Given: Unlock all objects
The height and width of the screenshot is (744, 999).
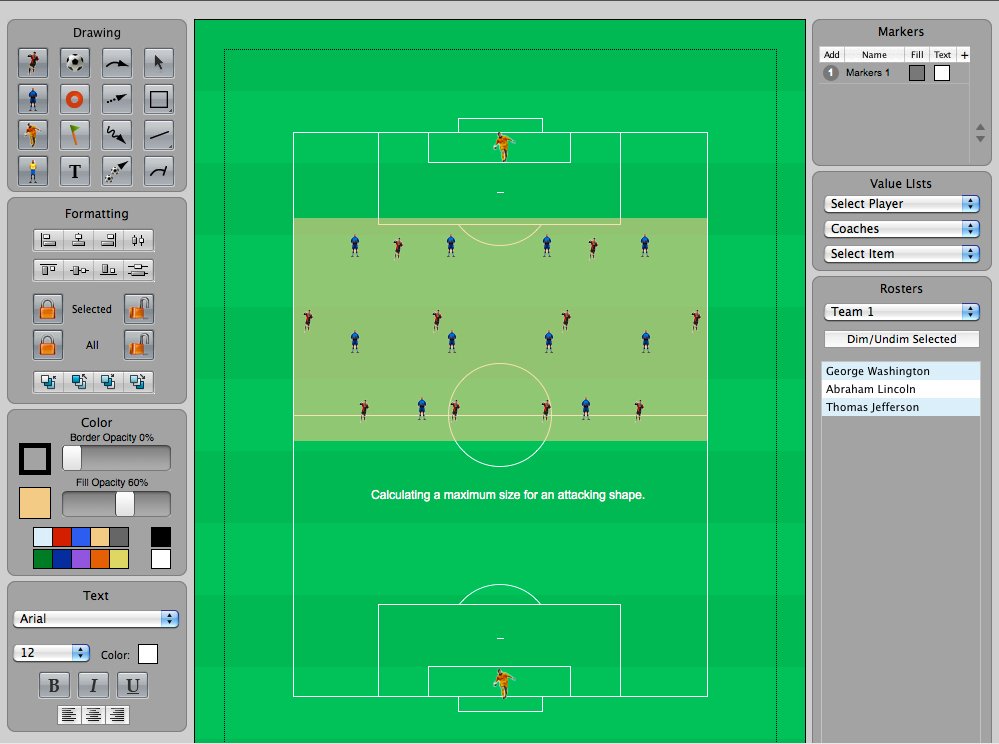Looking at the screenshot, I should (139, 345).
